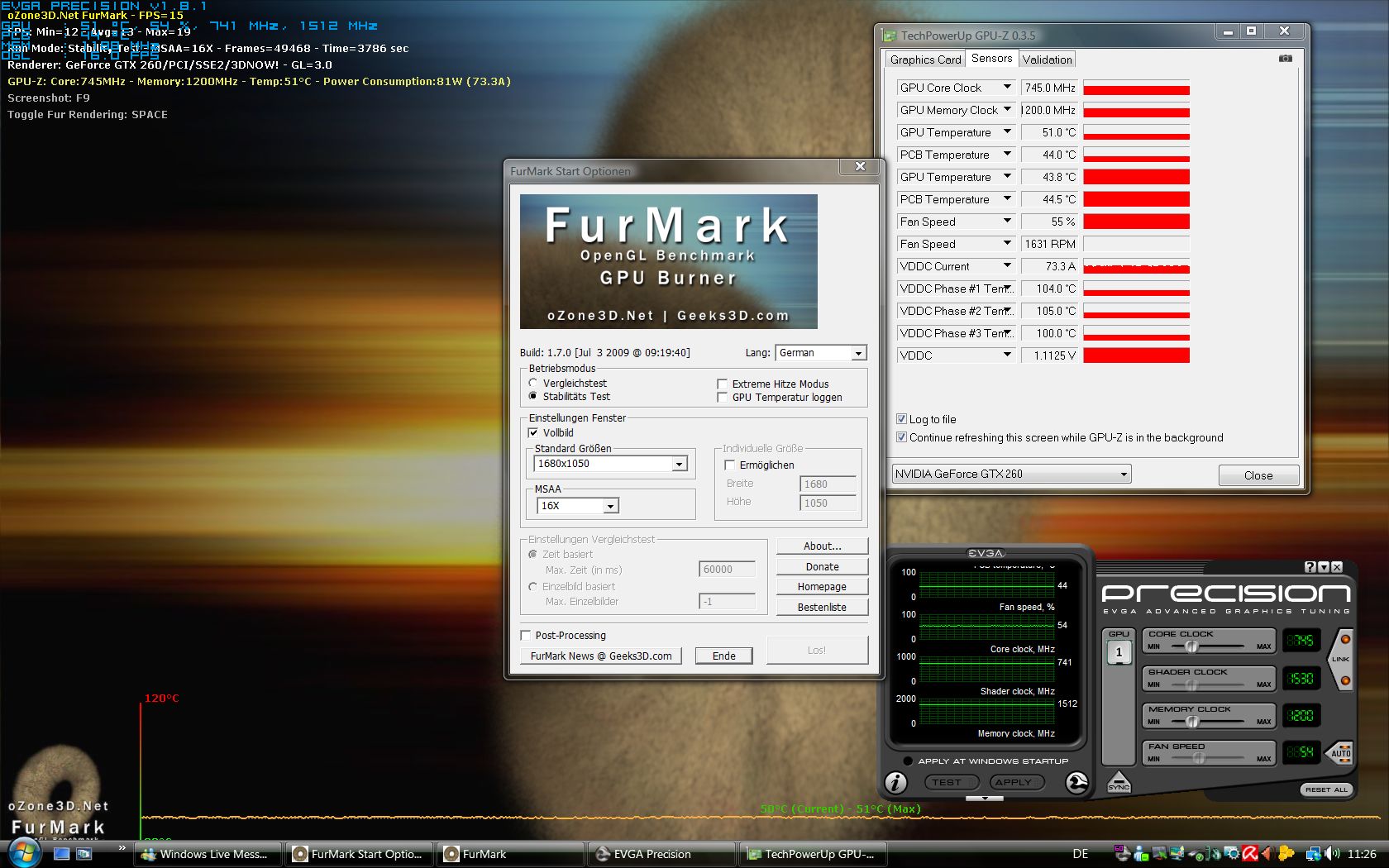Click FurMark News @ Geeks3D.com button

[x=601, y=656]
